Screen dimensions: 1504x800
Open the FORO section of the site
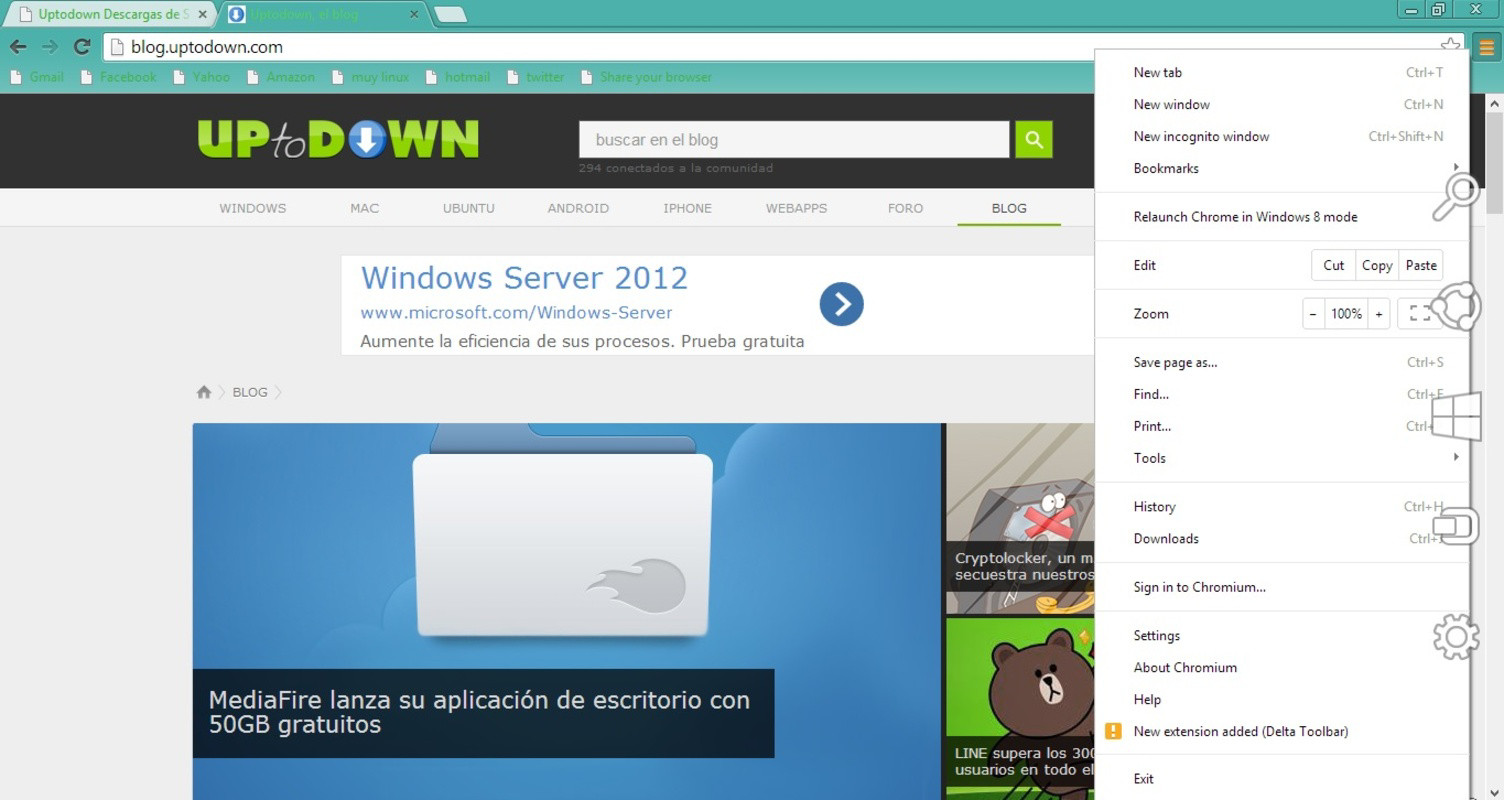tap(905, 208)
